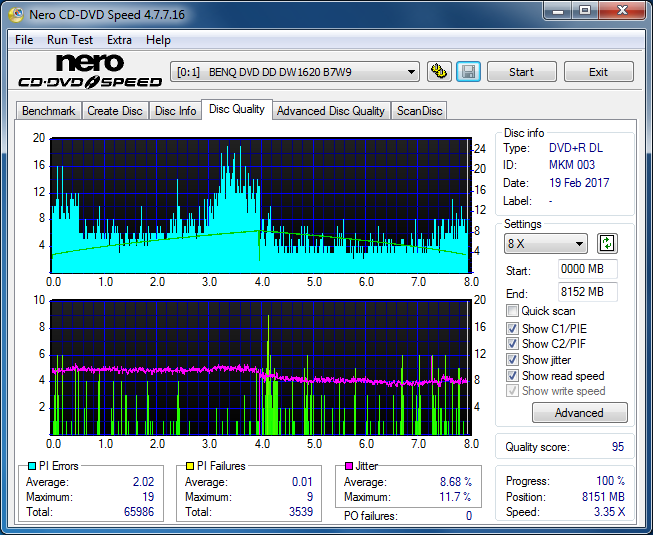Click the Exit button
Image resolution: width=653 pixels, height=535 pixels.
click(598, 72)
